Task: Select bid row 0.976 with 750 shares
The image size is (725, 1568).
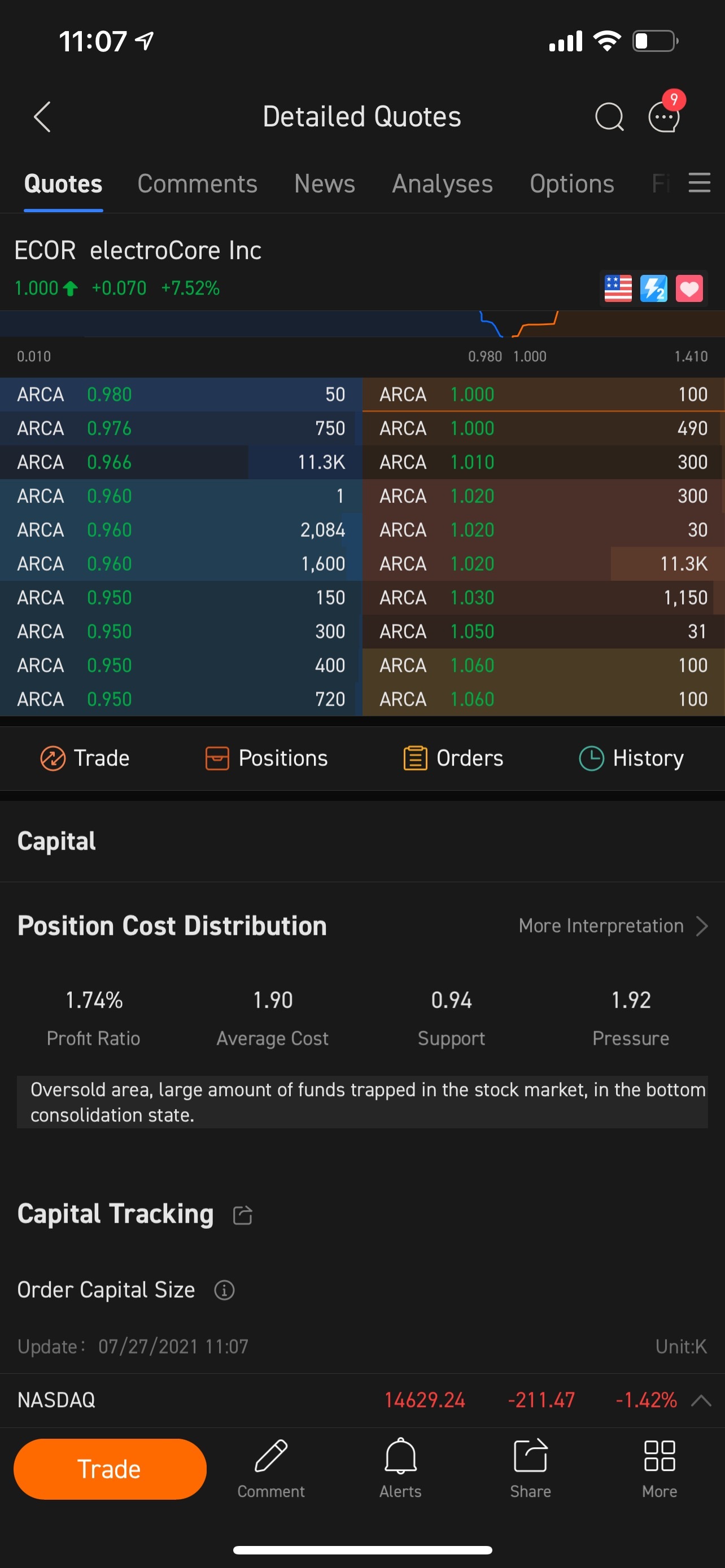Action: tap(181, 428)
